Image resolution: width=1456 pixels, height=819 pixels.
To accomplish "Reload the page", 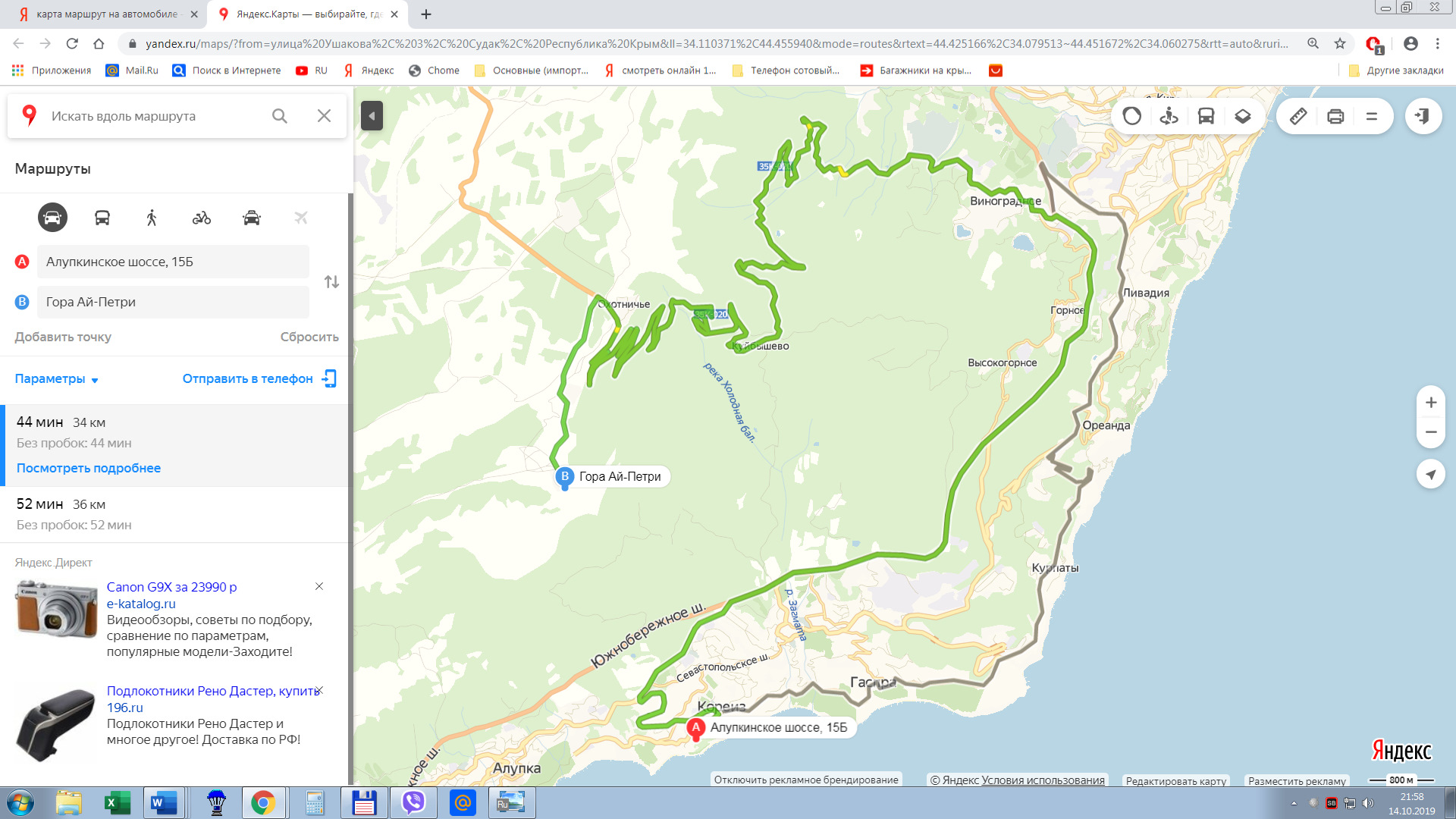I will 72,43.
